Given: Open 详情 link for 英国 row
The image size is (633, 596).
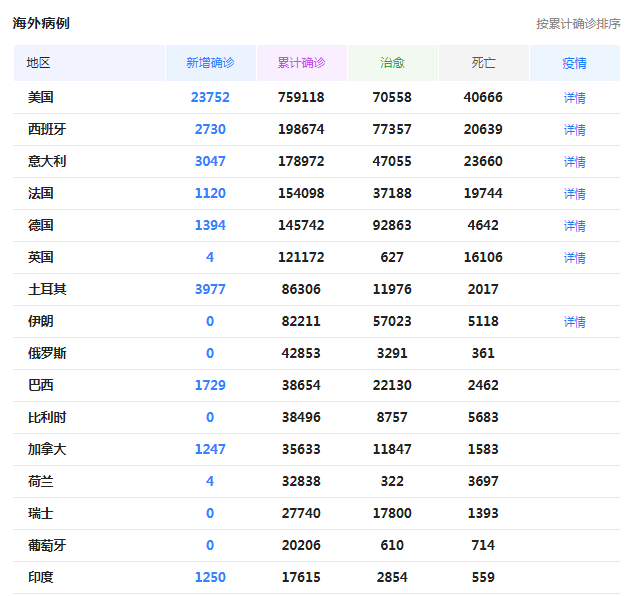Looking at the screenshot, I should [x=574, y=257].
